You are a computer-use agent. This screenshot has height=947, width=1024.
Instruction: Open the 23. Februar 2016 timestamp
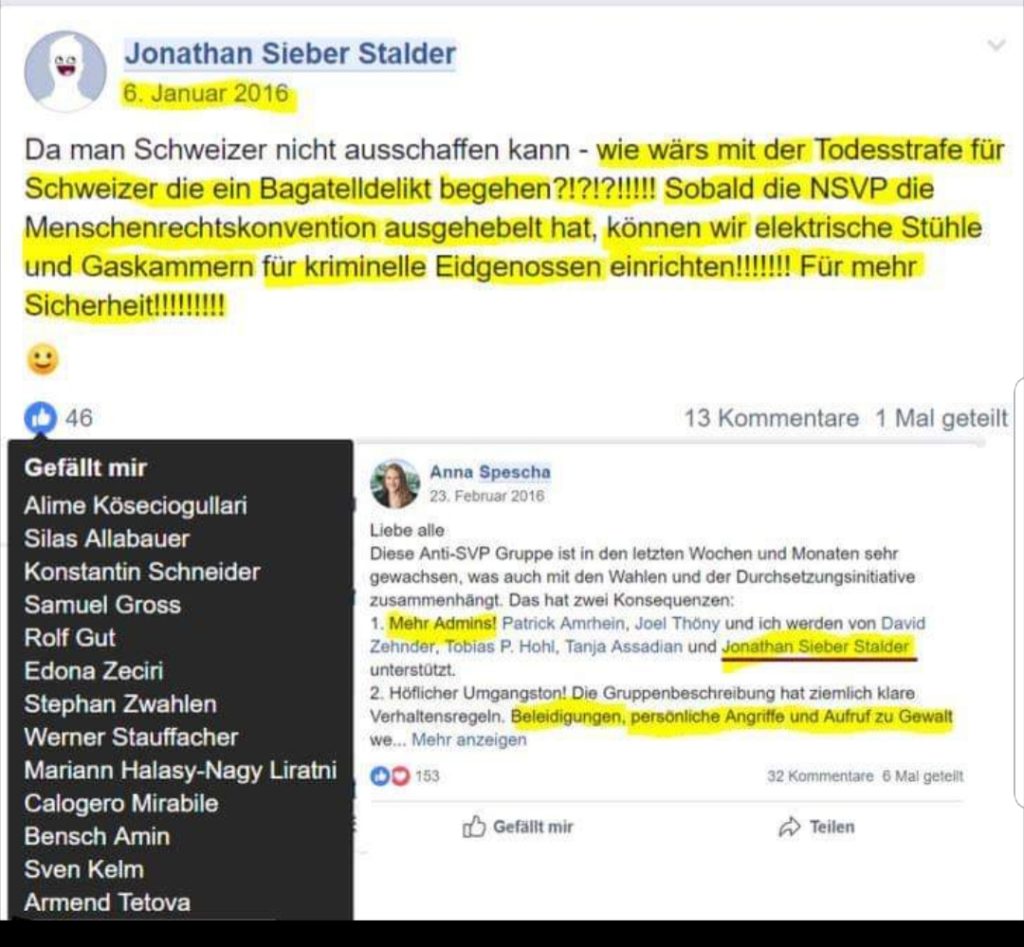[487, 496]
